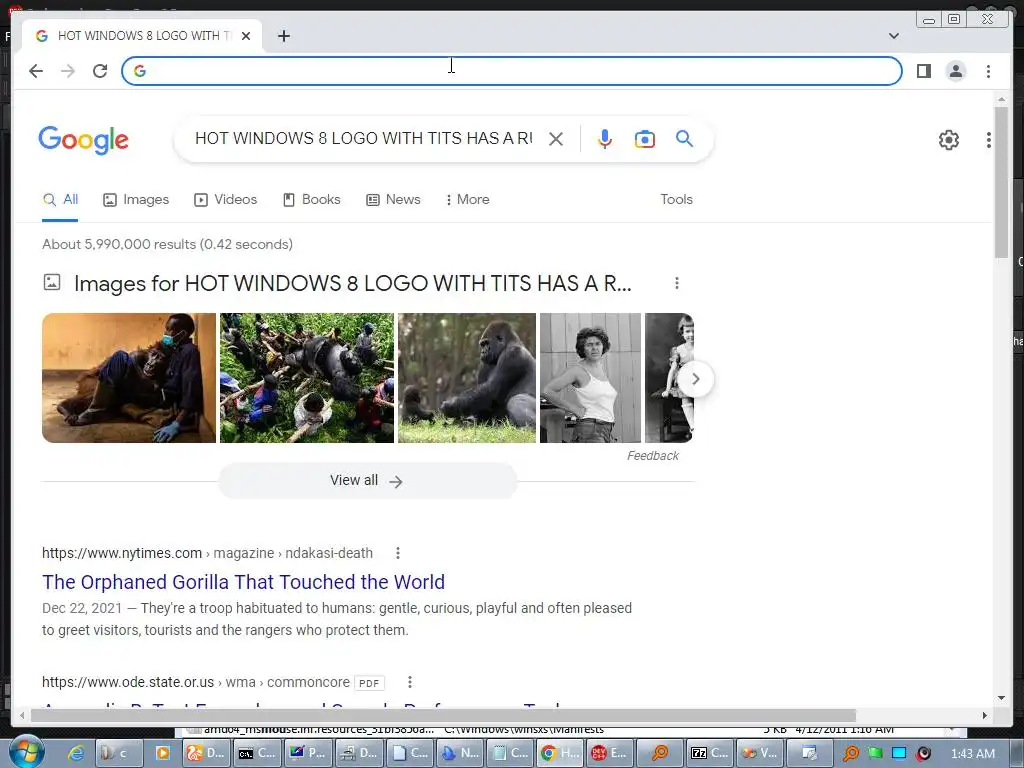Switch to Videos results tab
The height and width of the screenshot is (768, 1024).
click(x=225, y=200)
